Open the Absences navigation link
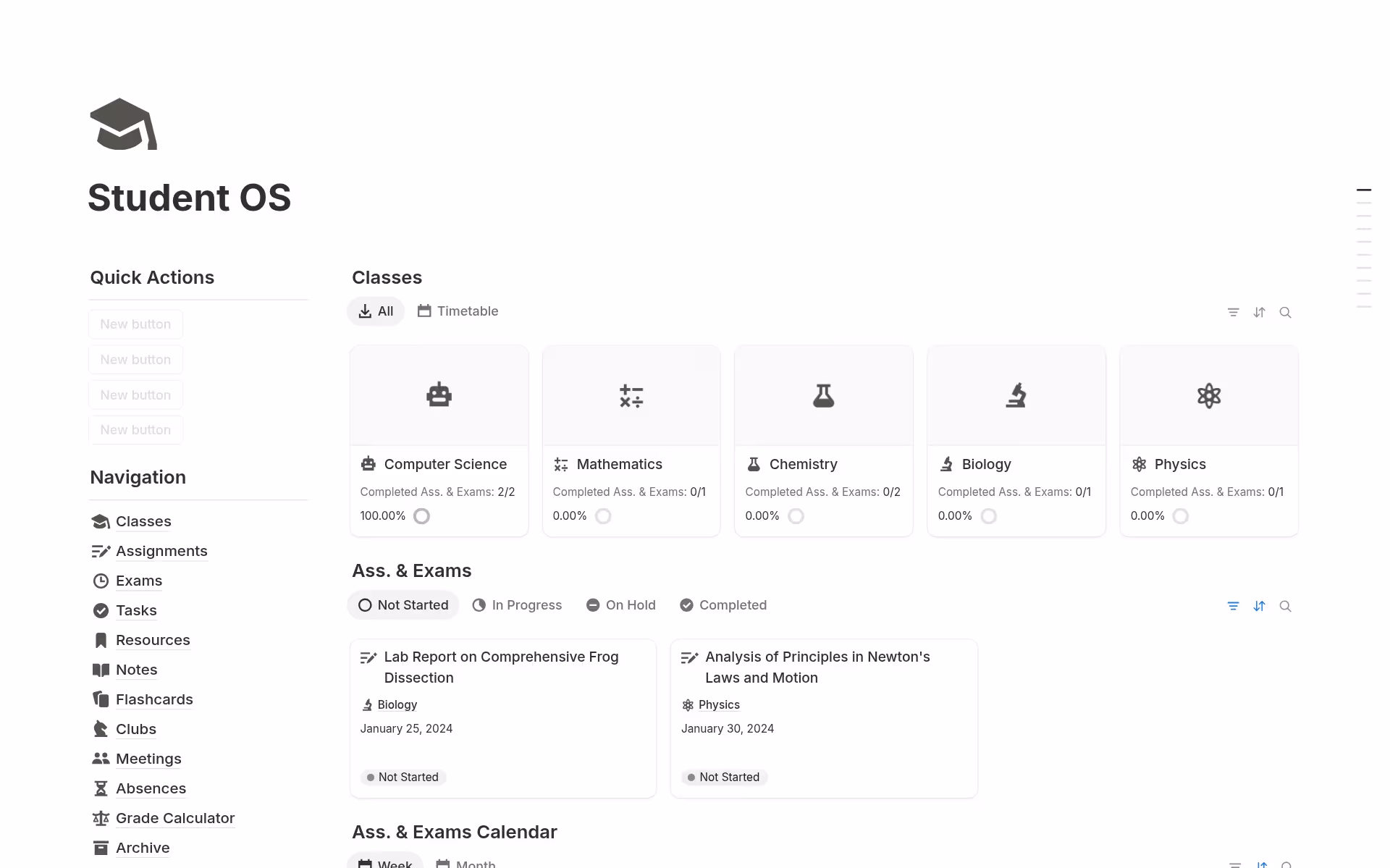Viewport: 1390px width, 868px height. pos(151,788)
